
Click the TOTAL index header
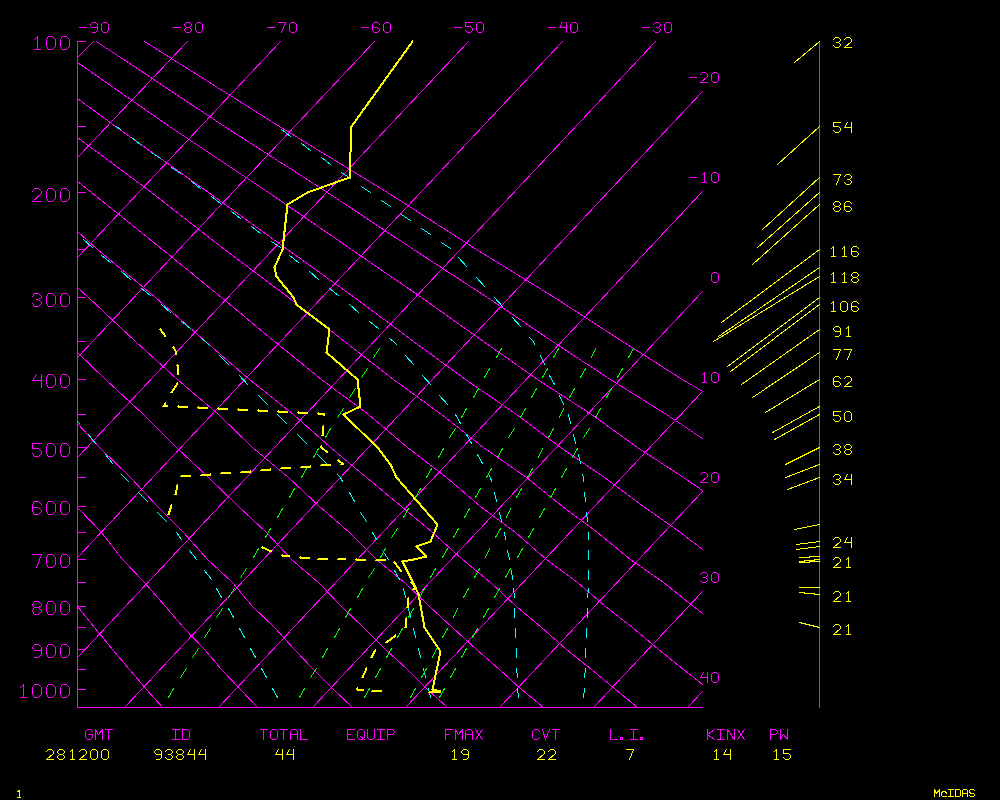[x=284, y=735]
